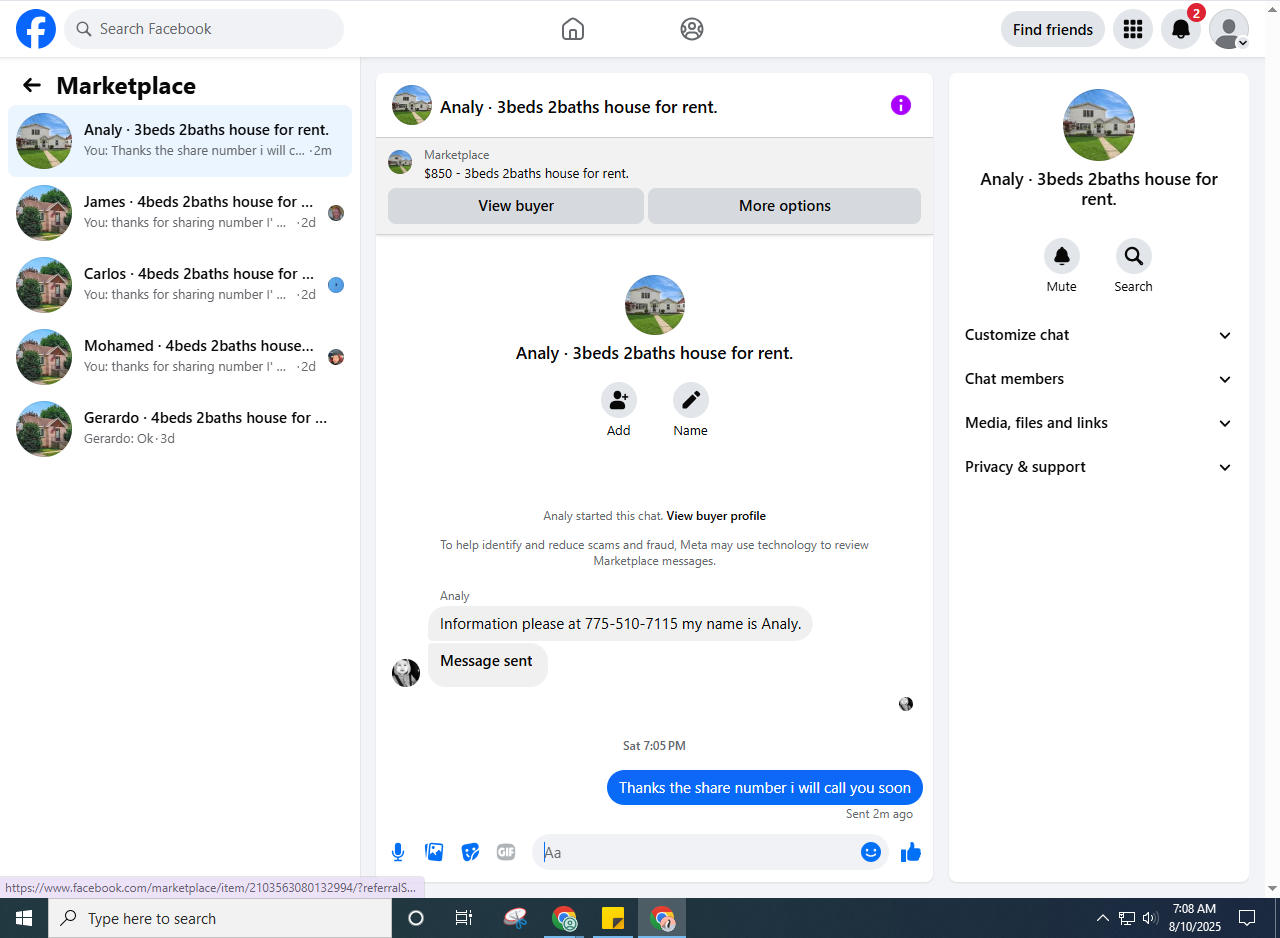
Task: Click the purple conversation information icon
Action: coord(901,105)
